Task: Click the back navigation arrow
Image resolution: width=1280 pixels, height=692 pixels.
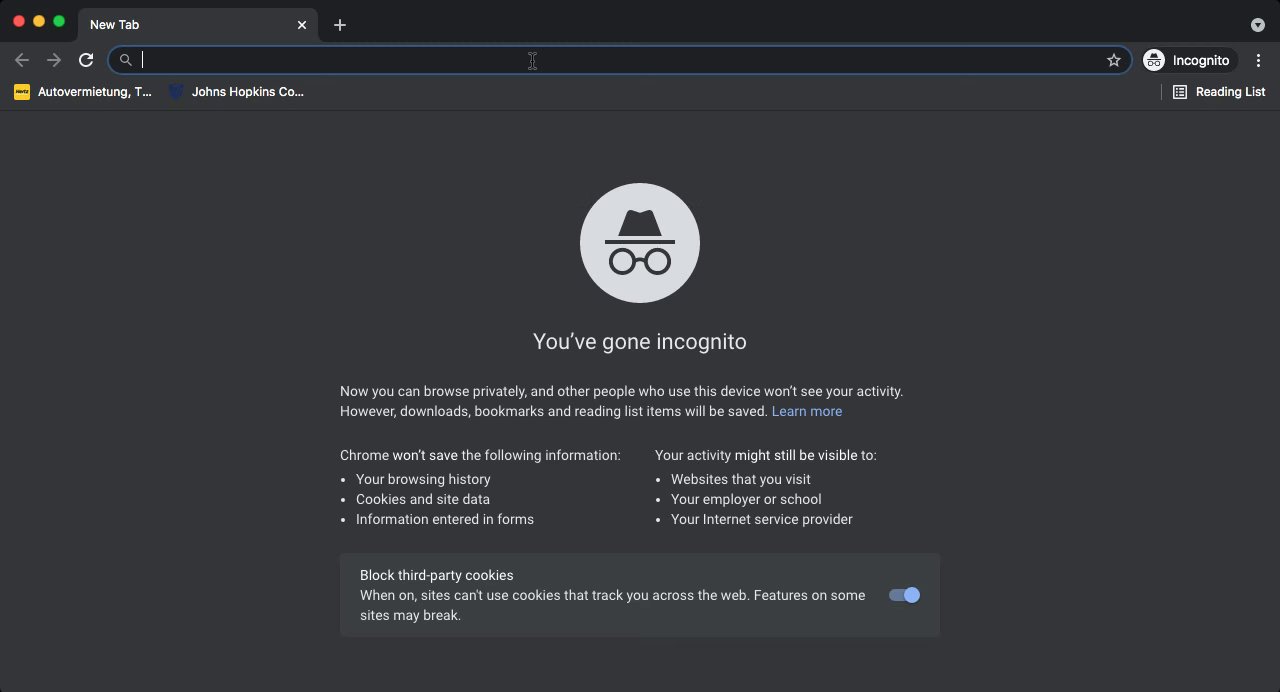Action: tap(22, 61)
